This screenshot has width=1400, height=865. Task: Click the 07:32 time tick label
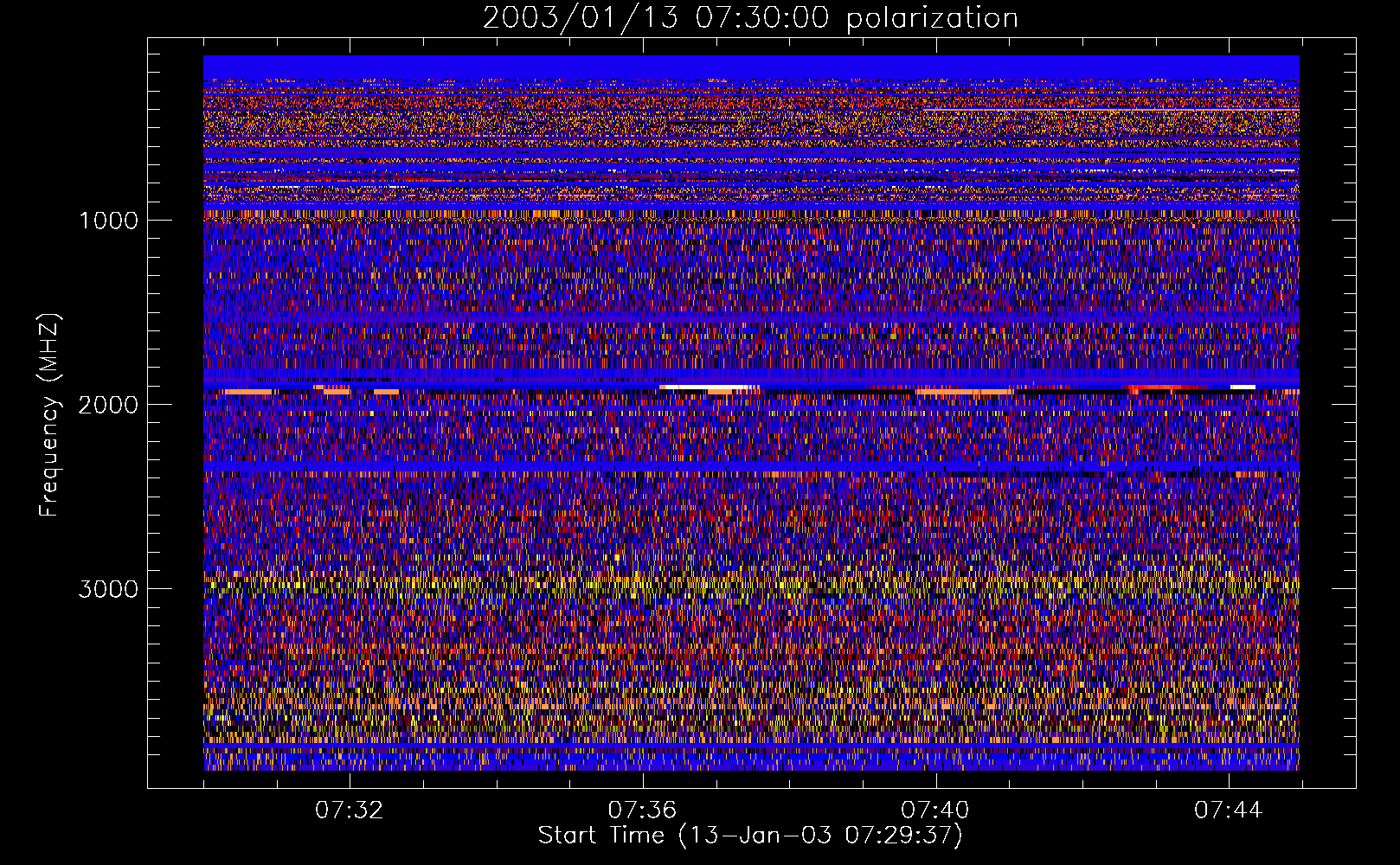[349, 811]
